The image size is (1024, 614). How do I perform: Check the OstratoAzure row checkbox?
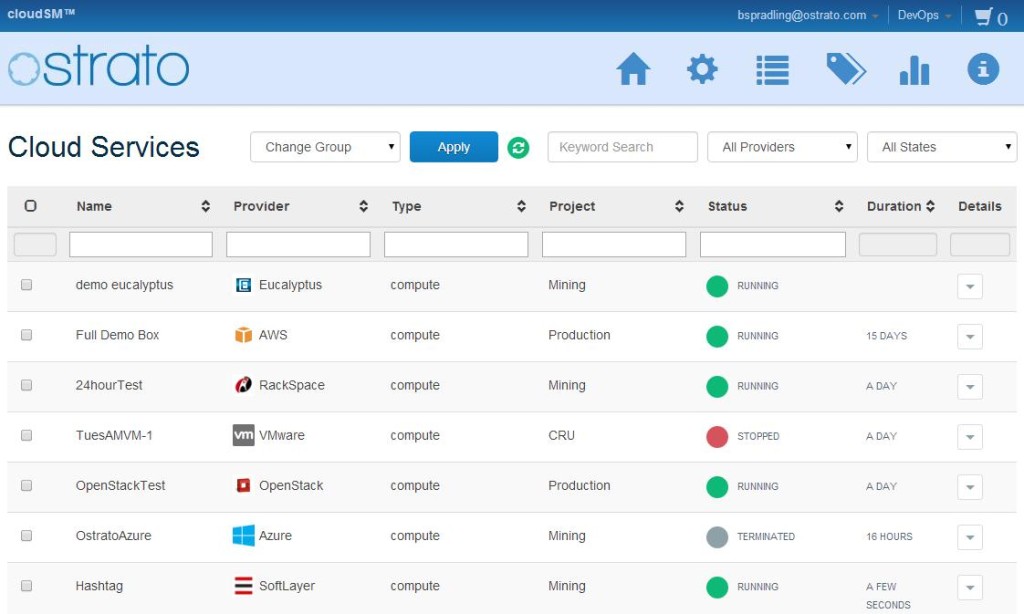pos(26,536)
